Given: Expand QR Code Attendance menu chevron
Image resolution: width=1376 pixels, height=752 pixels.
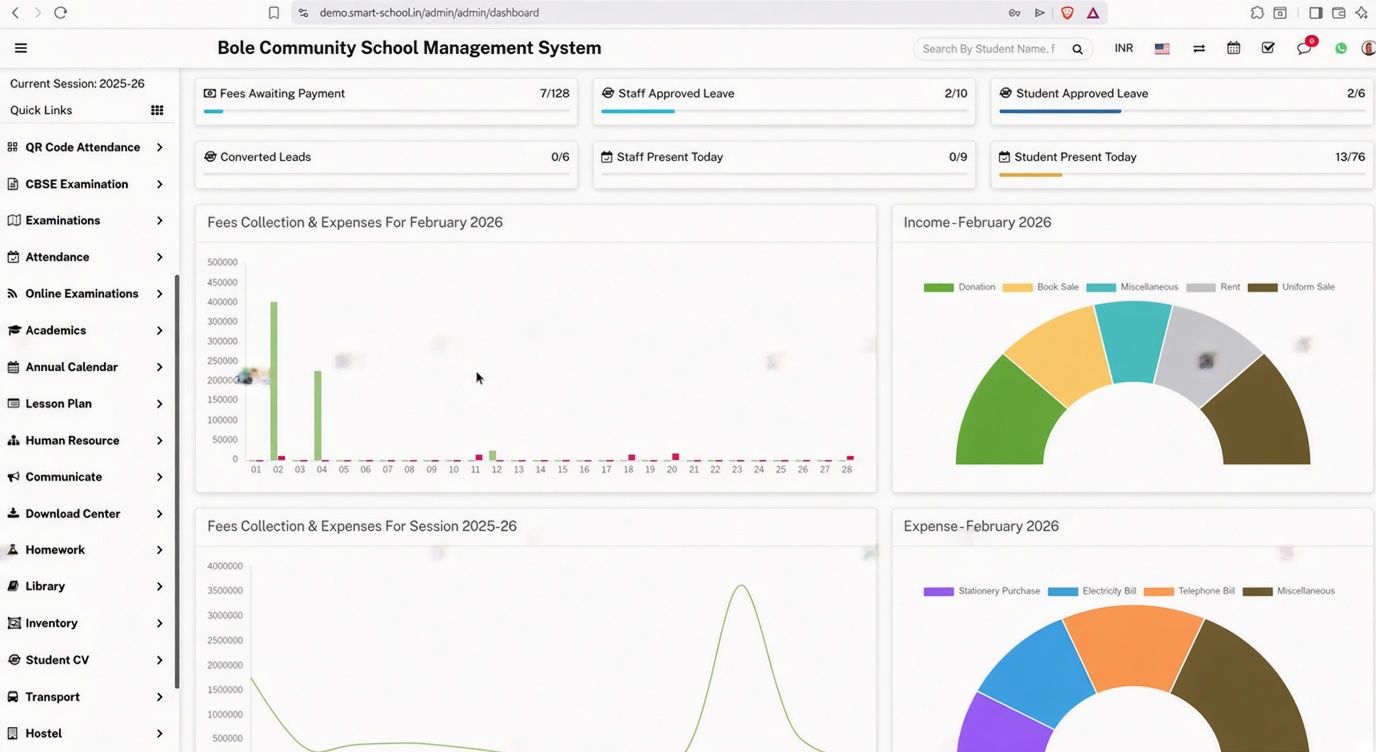Looking at the screenshot, I should tap(160, 147).
